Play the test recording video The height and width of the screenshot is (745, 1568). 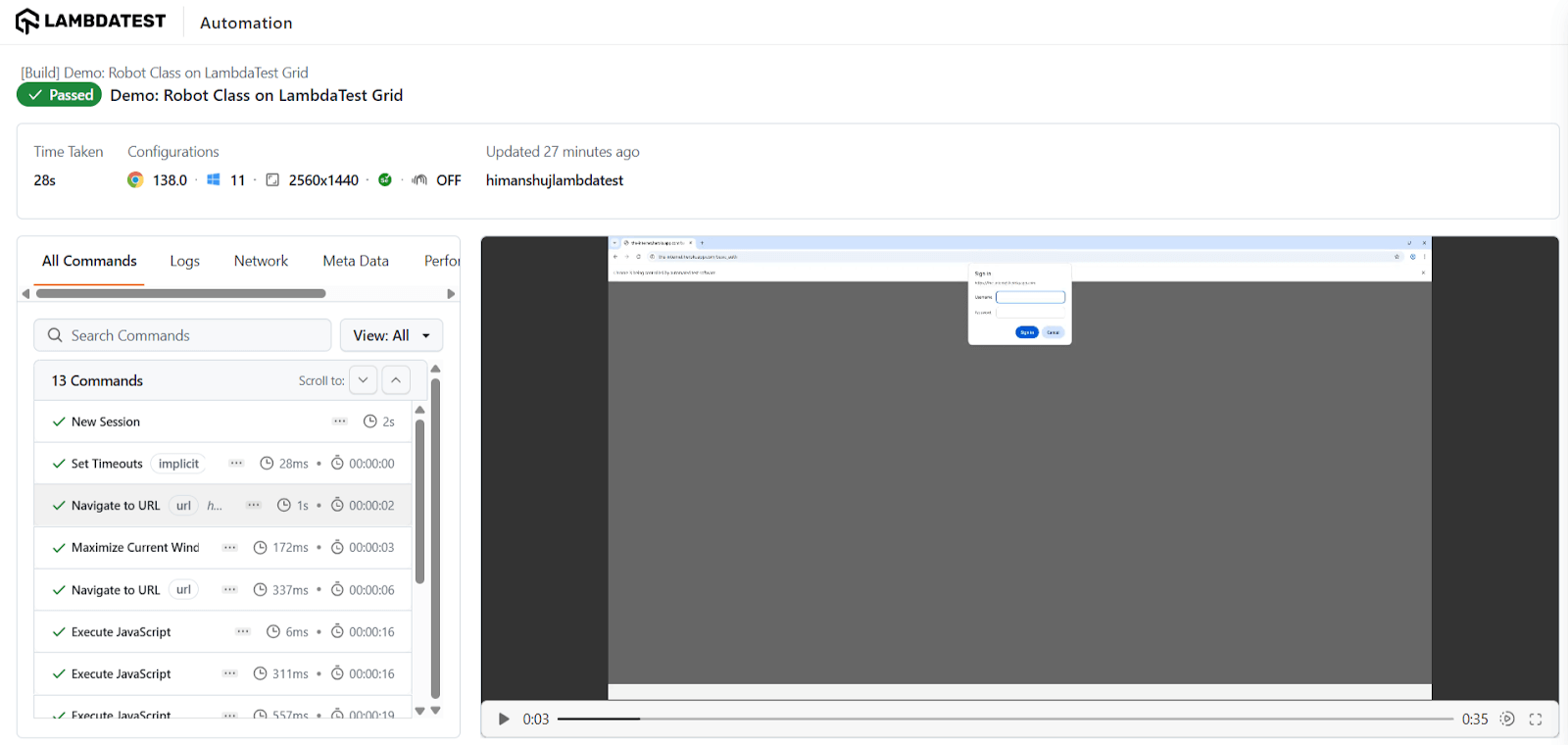504,719
